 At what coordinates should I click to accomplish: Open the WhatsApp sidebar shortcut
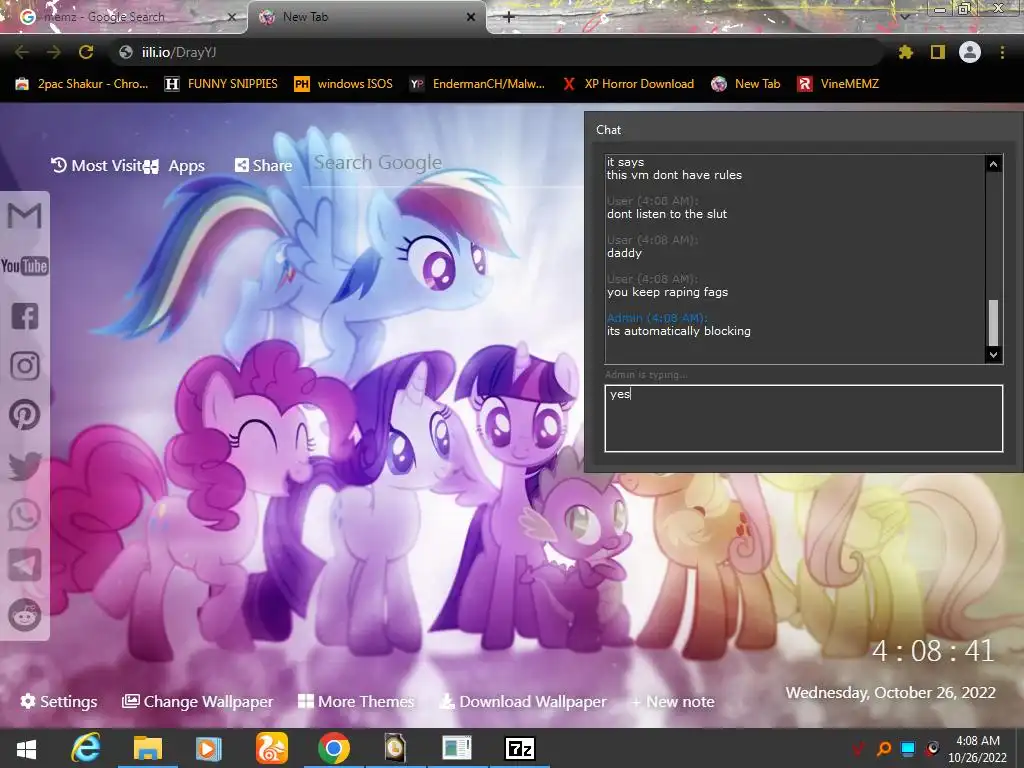25,515
